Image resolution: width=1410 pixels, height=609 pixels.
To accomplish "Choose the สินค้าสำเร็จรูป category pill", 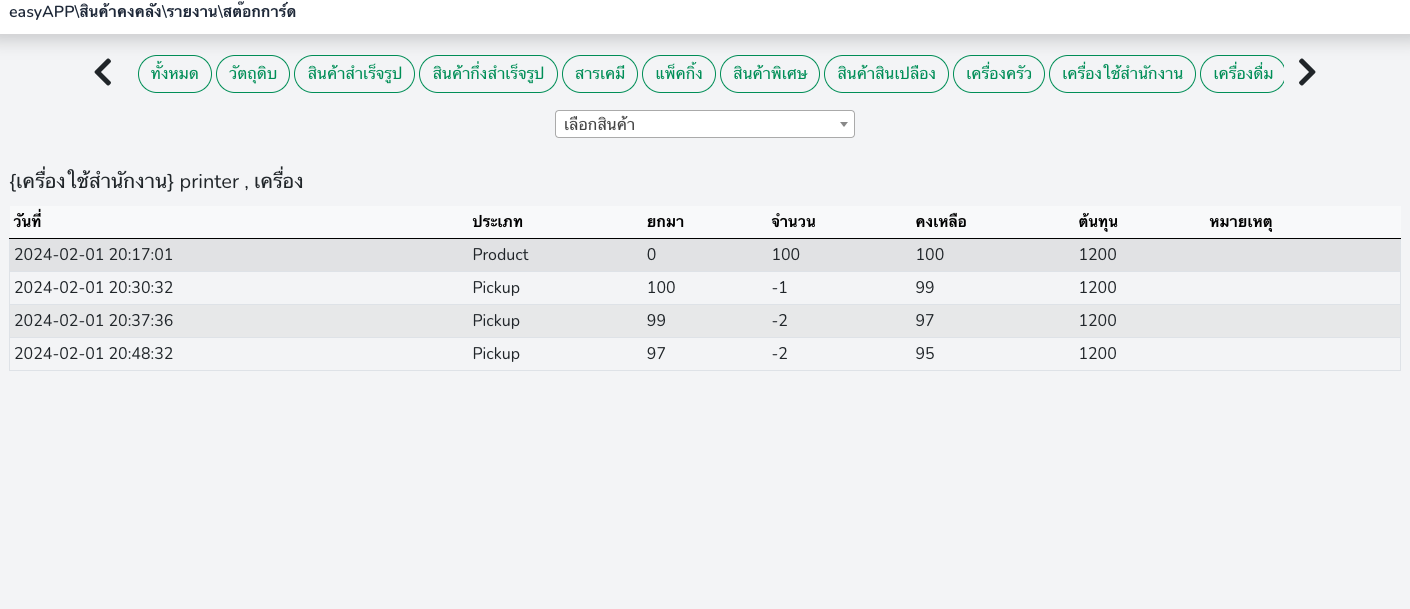I will 354,74.
